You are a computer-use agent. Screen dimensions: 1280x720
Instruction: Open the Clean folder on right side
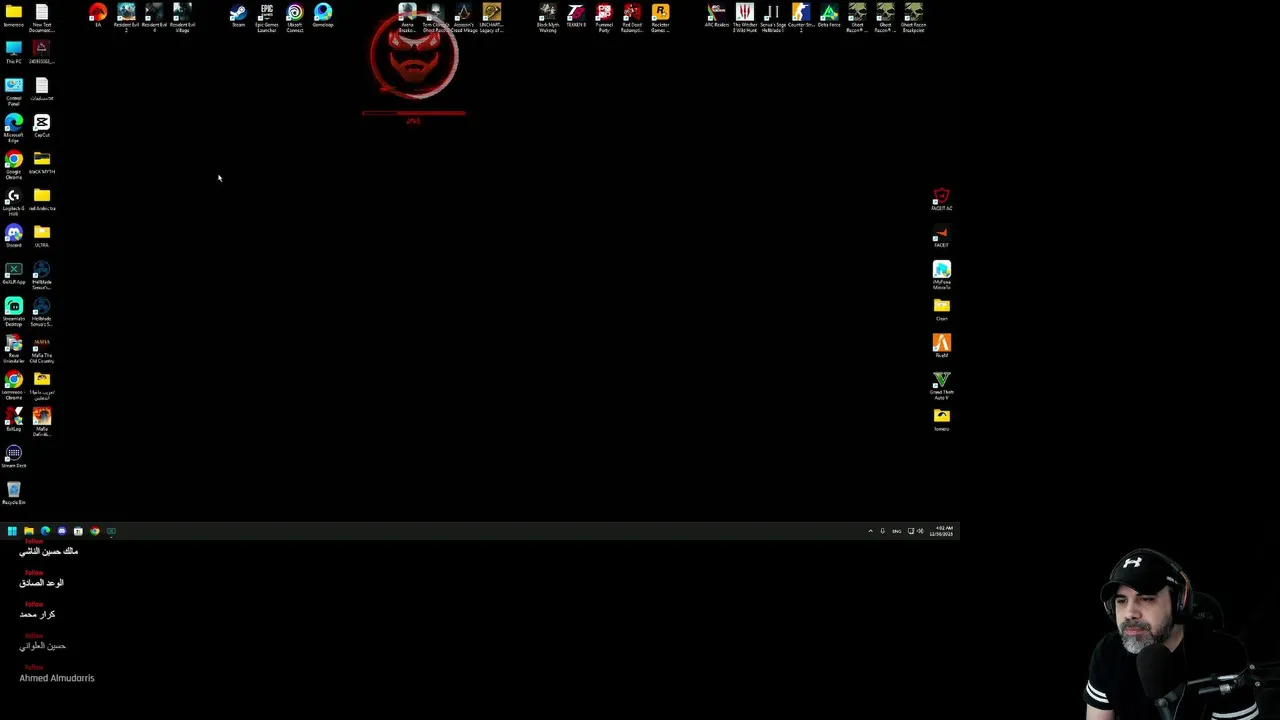pos(941,310)
